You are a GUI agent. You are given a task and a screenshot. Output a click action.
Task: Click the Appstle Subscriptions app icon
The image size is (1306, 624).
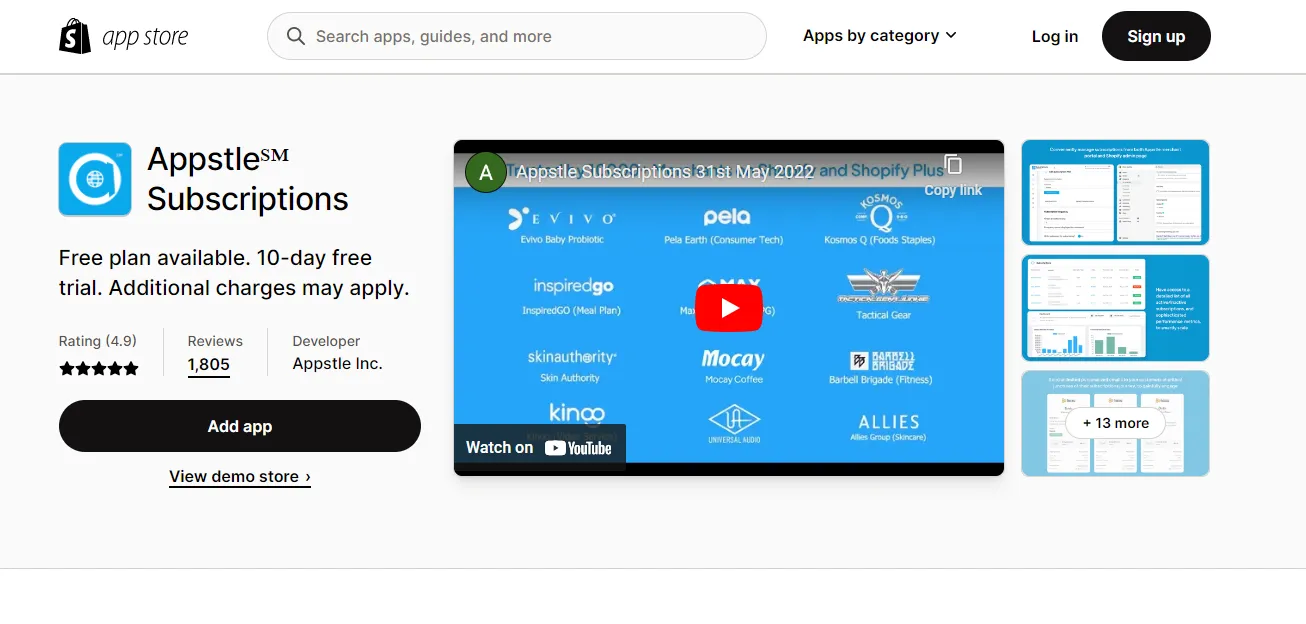tap(95, 179)
